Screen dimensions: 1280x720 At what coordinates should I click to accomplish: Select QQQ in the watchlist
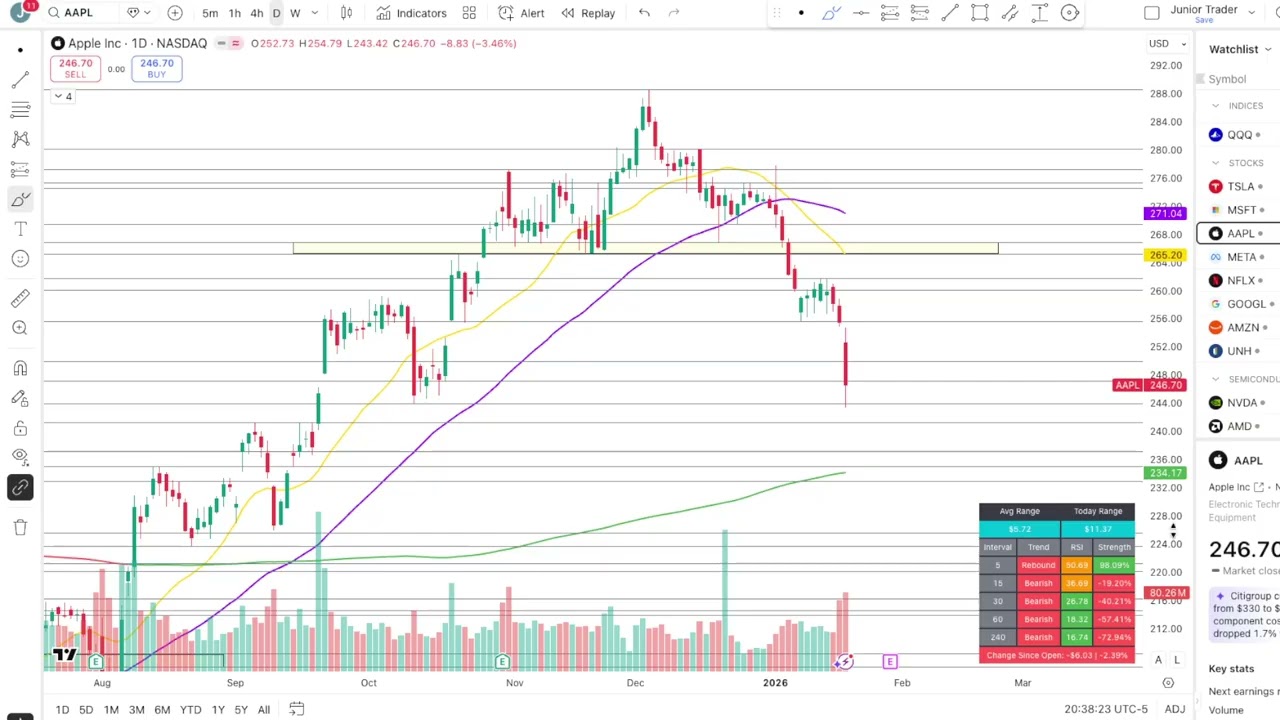point(1238,134)
